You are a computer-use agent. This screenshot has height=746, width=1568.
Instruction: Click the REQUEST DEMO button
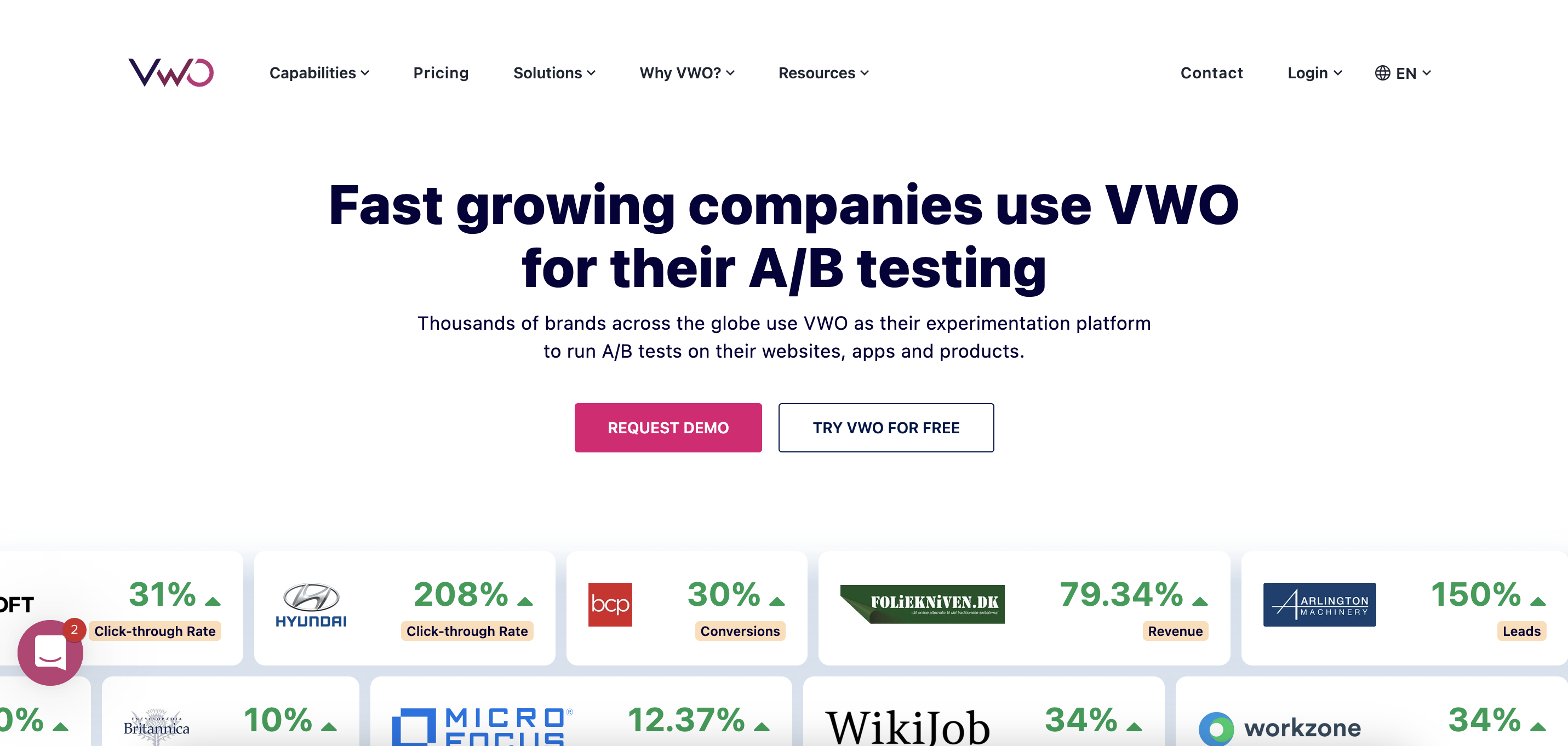668,427
